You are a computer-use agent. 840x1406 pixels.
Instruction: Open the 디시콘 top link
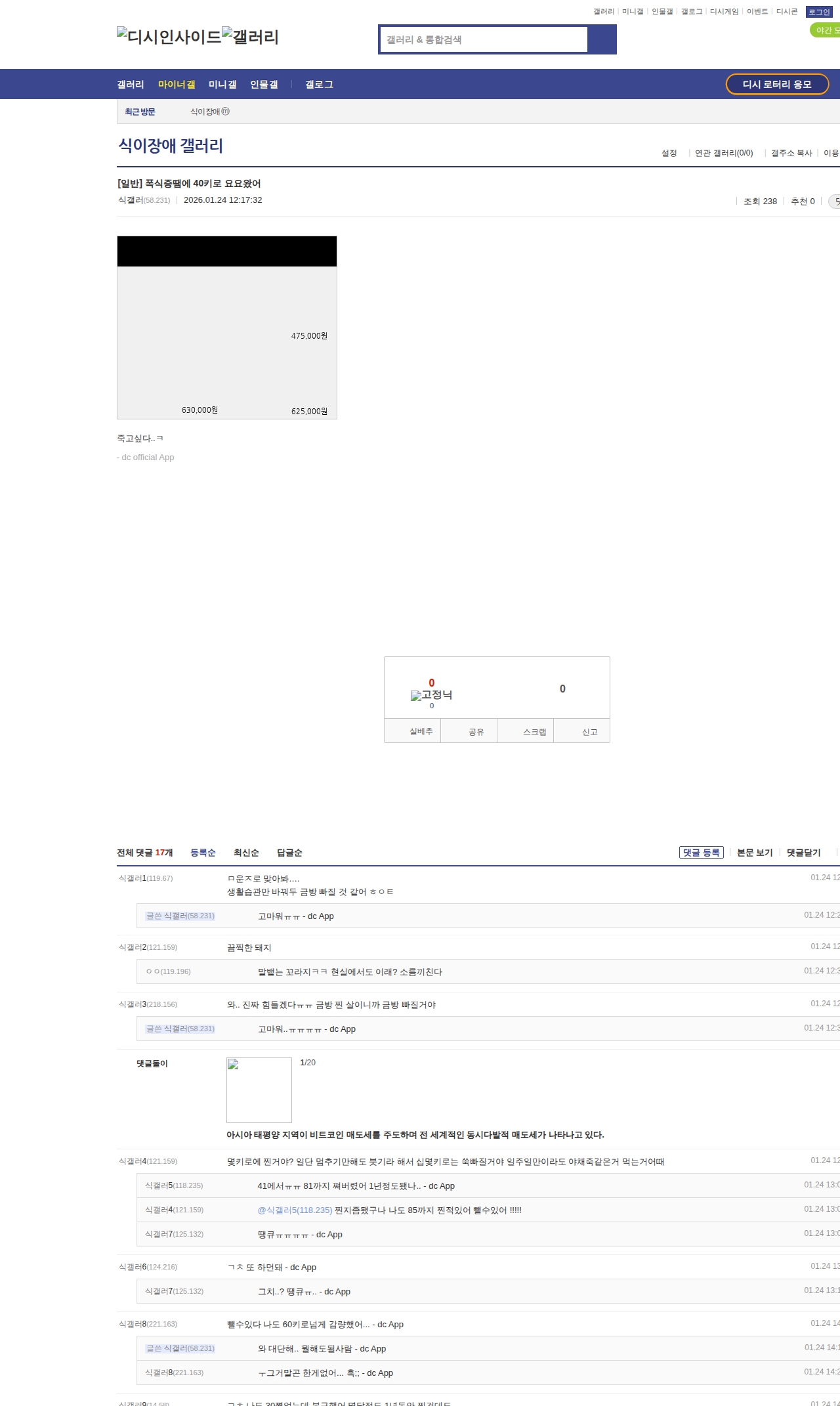click(787, 12)
